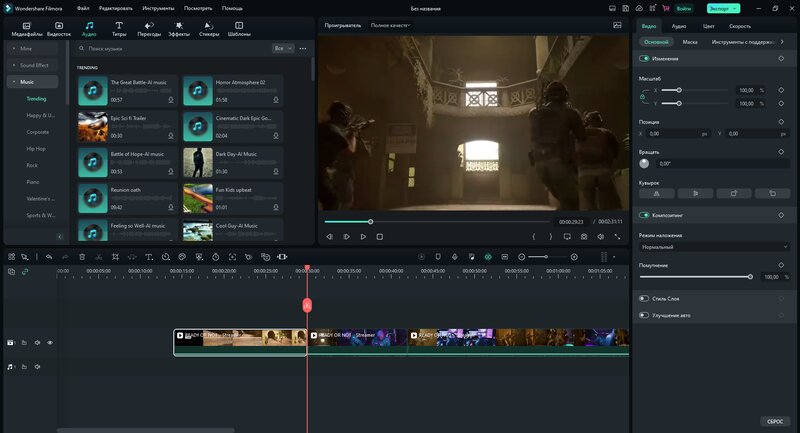
Task: Click the fullscreen expand icon in player
Action: point(617,237)
